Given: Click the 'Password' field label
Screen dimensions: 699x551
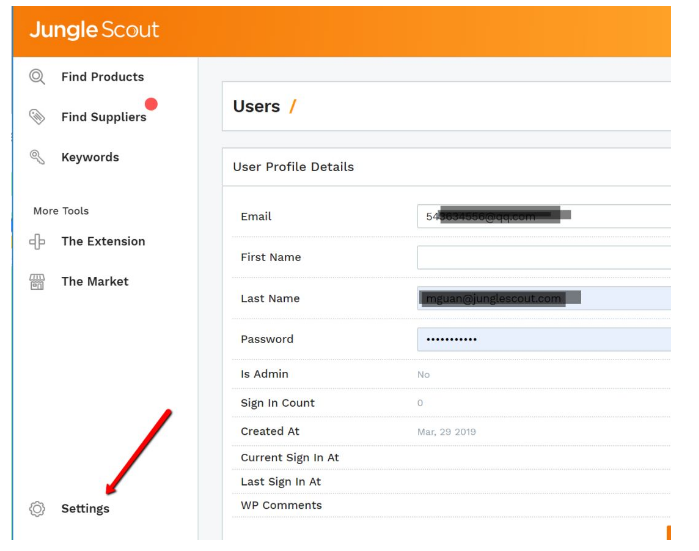Looking at the screenshot, I should click(267, 339).
